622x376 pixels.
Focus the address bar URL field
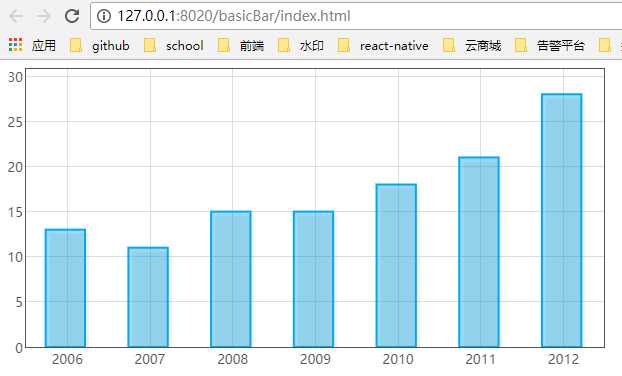point(356,16)
